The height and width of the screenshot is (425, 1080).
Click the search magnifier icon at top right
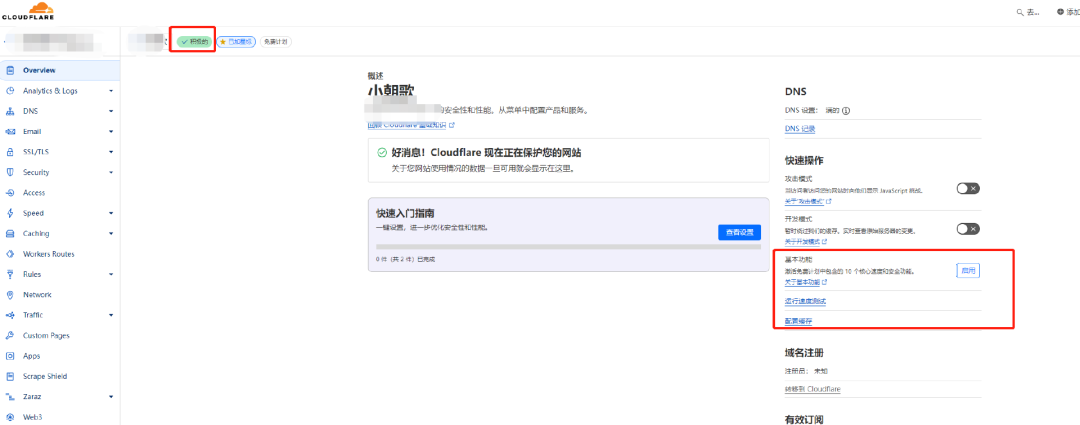[x=1020, y=12]
